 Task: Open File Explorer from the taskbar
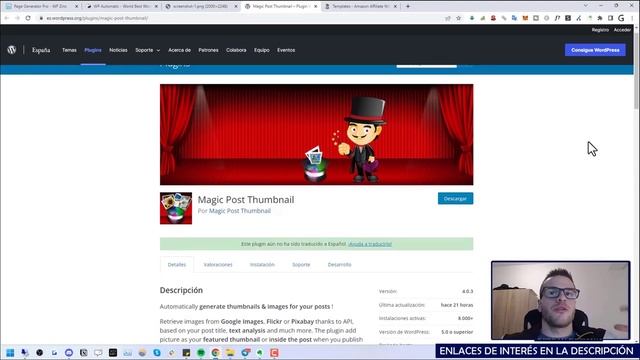(x=230, y=353)
